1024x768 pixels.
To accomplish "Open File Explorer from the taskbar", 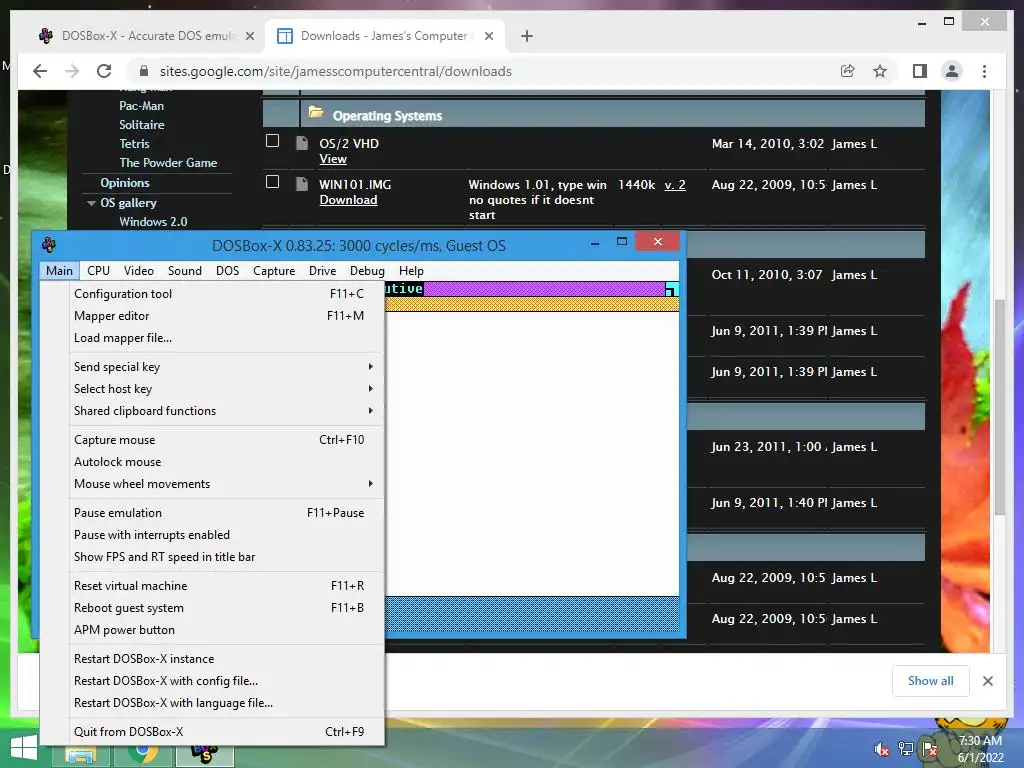I will coord(82,754).
